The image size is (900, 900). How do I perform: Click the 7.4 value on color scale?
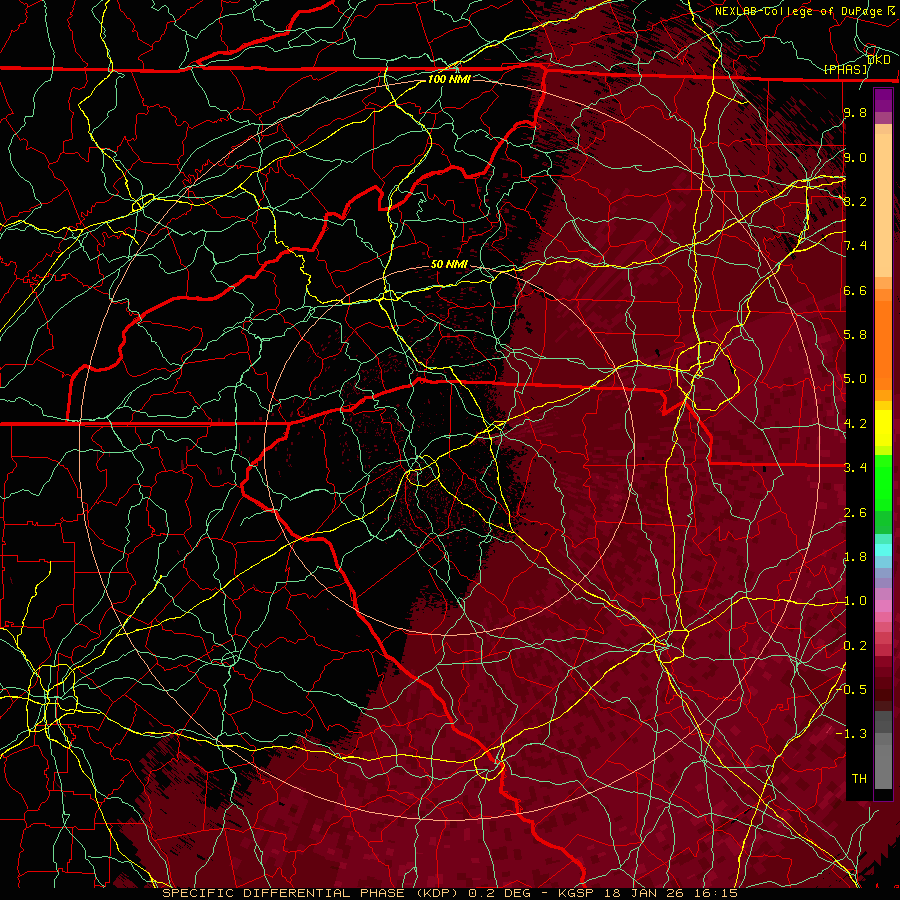coord(855,246)
